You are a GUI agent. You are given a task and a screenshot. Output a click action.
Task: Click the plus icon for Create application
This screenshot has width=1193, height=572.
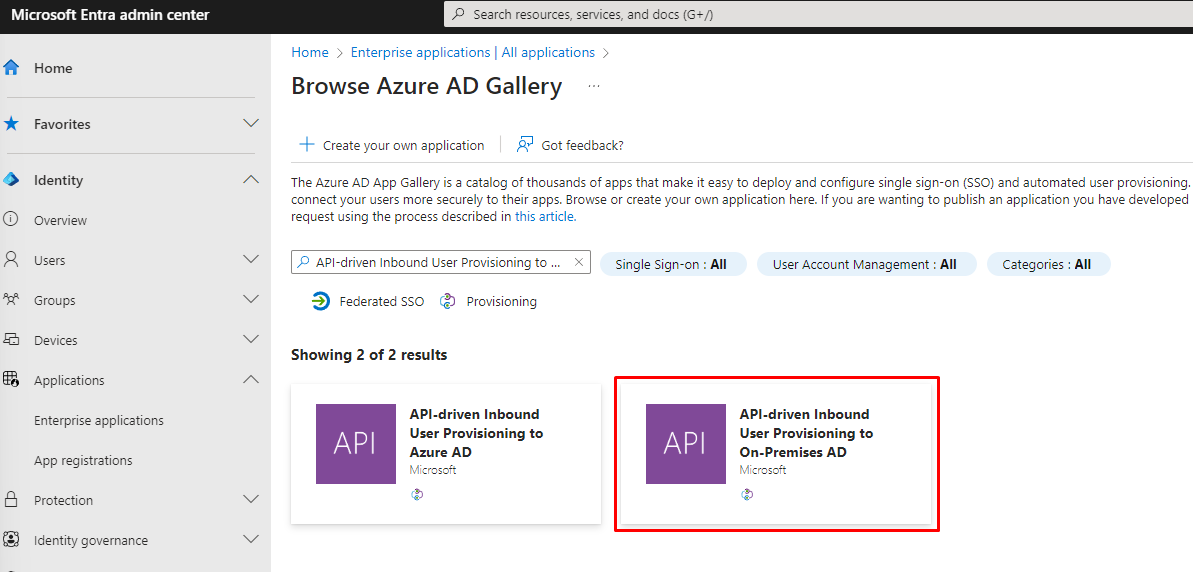coord(307,145)
